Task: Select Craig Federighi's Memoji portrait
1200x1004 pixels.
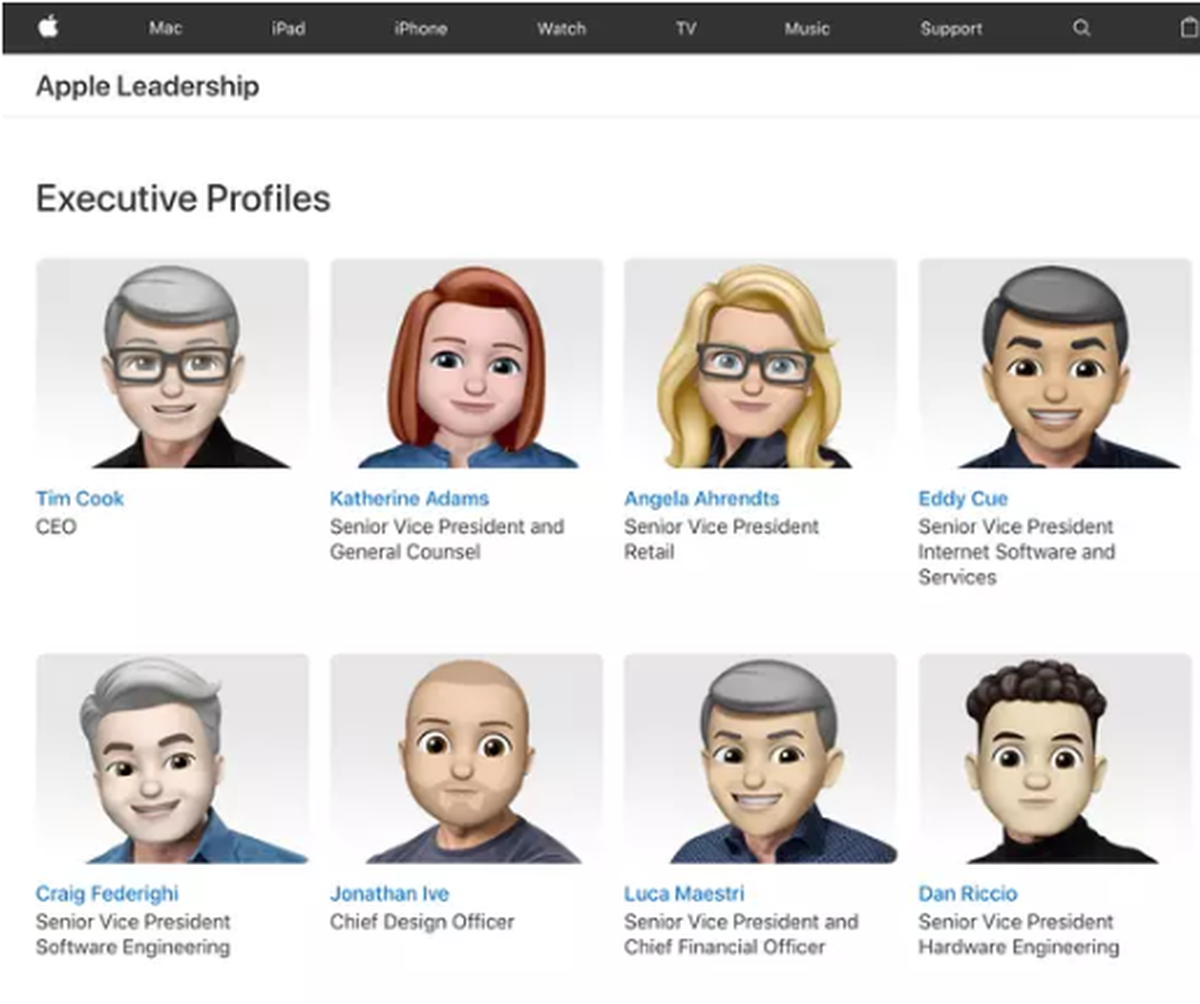Action: tap(172, 758)
